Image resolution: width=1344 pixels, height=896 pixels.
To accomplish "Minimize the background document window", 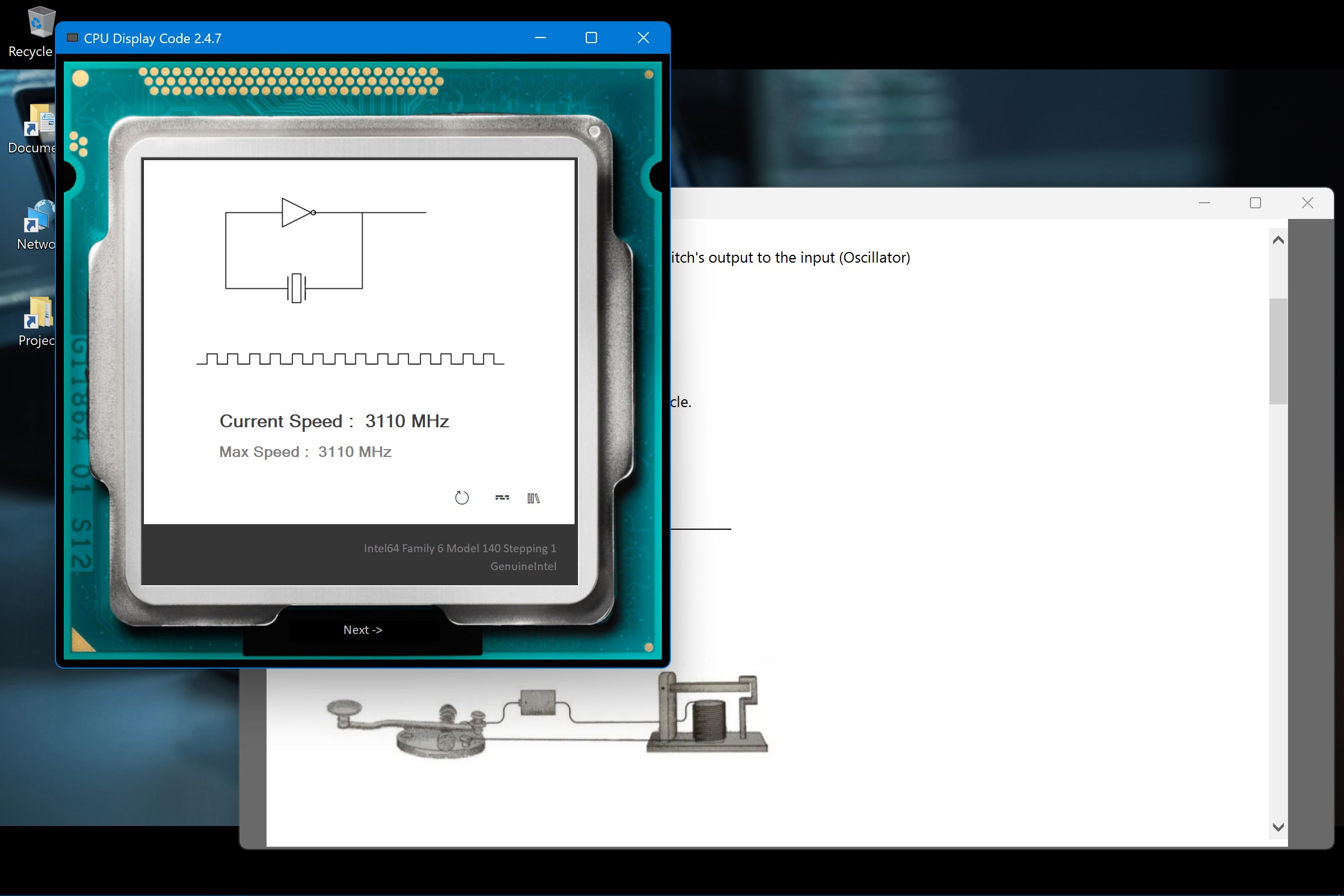I will tap(1204, 203).
